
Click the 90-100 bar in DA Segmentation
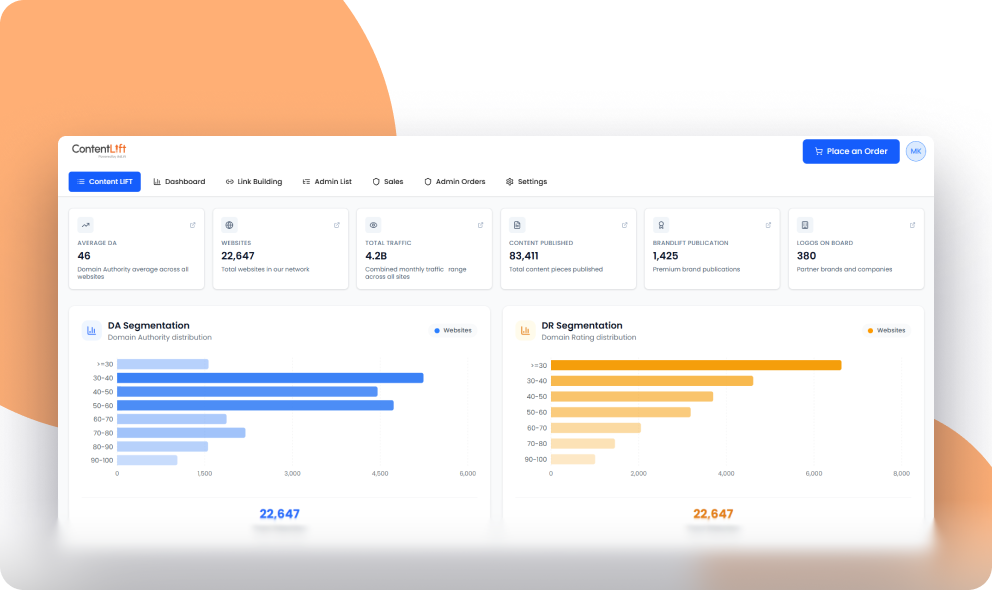click(x=147, y=460)
